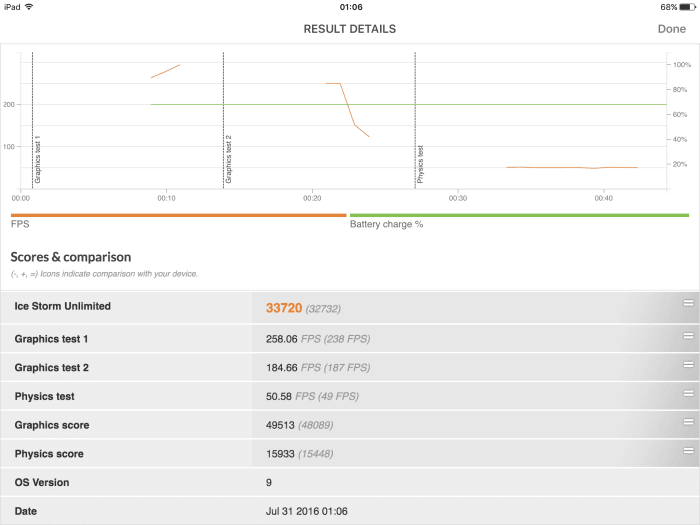
Task: Select the Physics score row
Action: click(350, 454)
